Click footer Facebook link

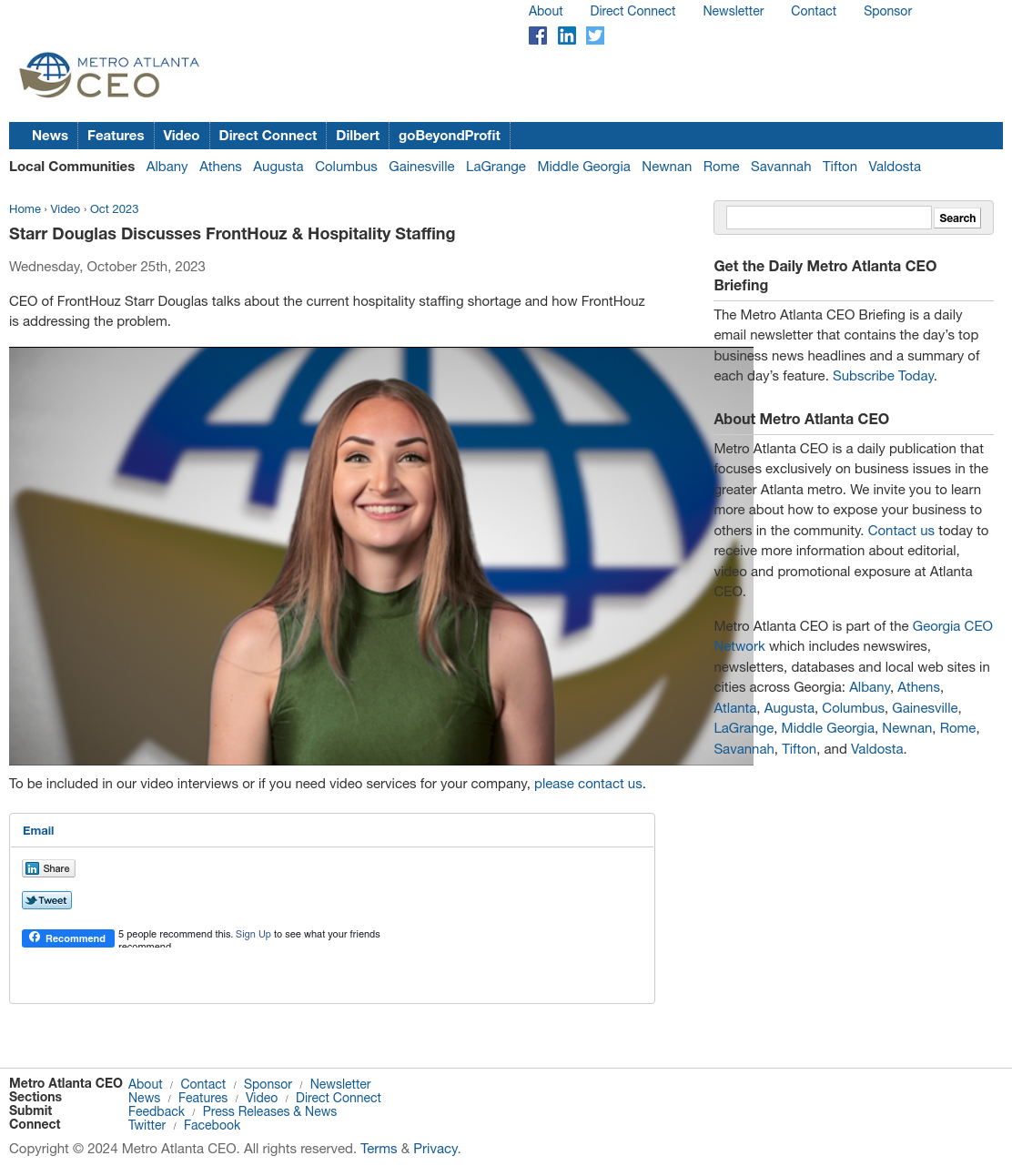(212, 1125)
